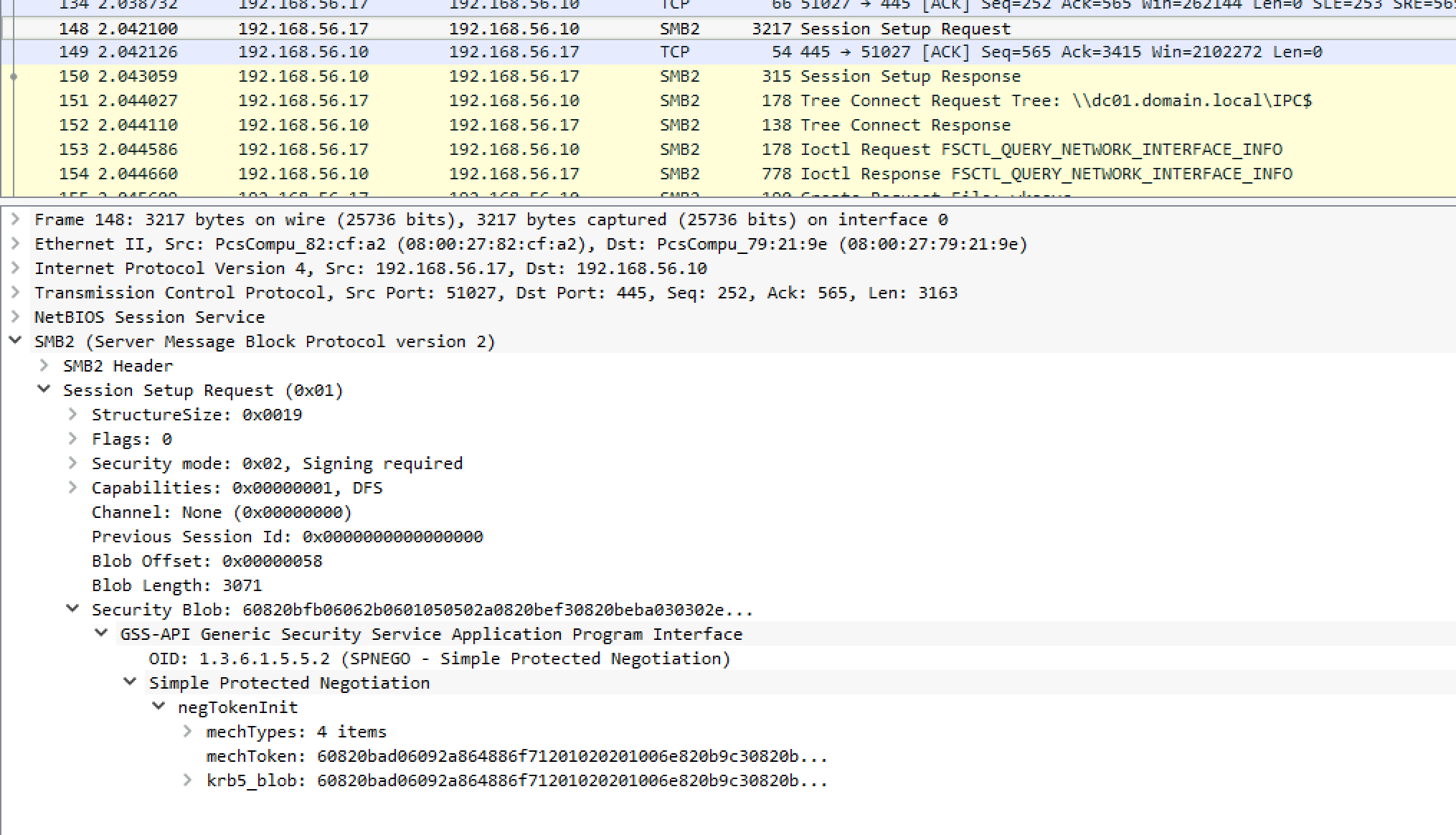Expand Internet Protocol Version 4 details
This screenshot has height=835, width=1456.
pyautogui.click(x=14, y=268)
